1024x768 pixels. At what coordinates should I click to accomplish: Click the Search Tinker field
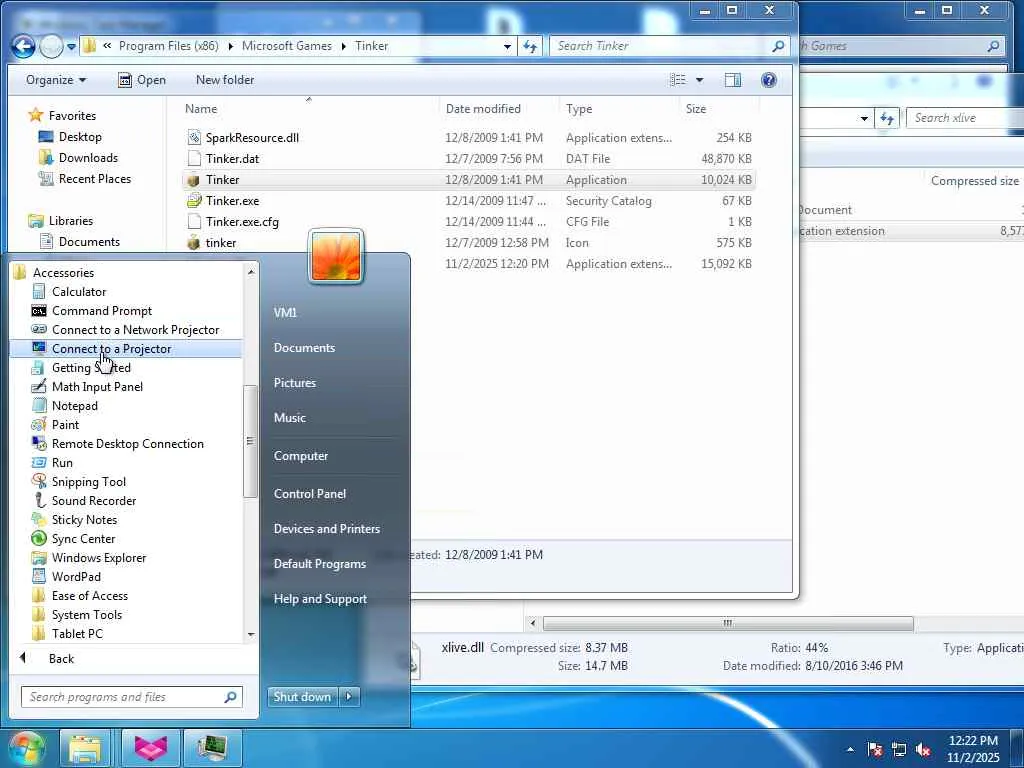coord(668,46)
